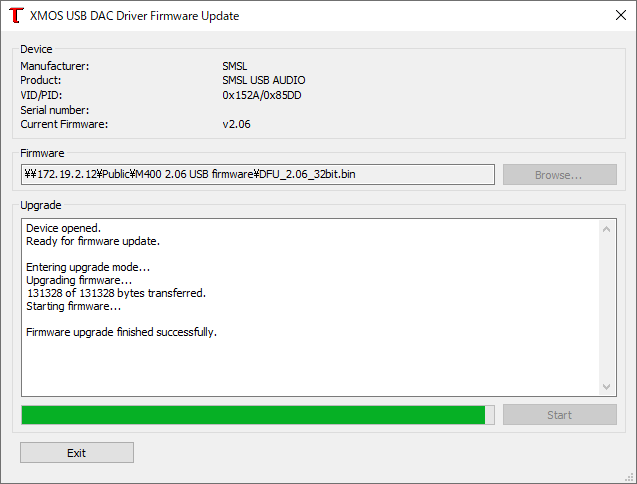Image resolution: width=637 pixels, height=484 pixels.
Task: Click the green upgrade progress bar
Action: (x=258, y=415)
